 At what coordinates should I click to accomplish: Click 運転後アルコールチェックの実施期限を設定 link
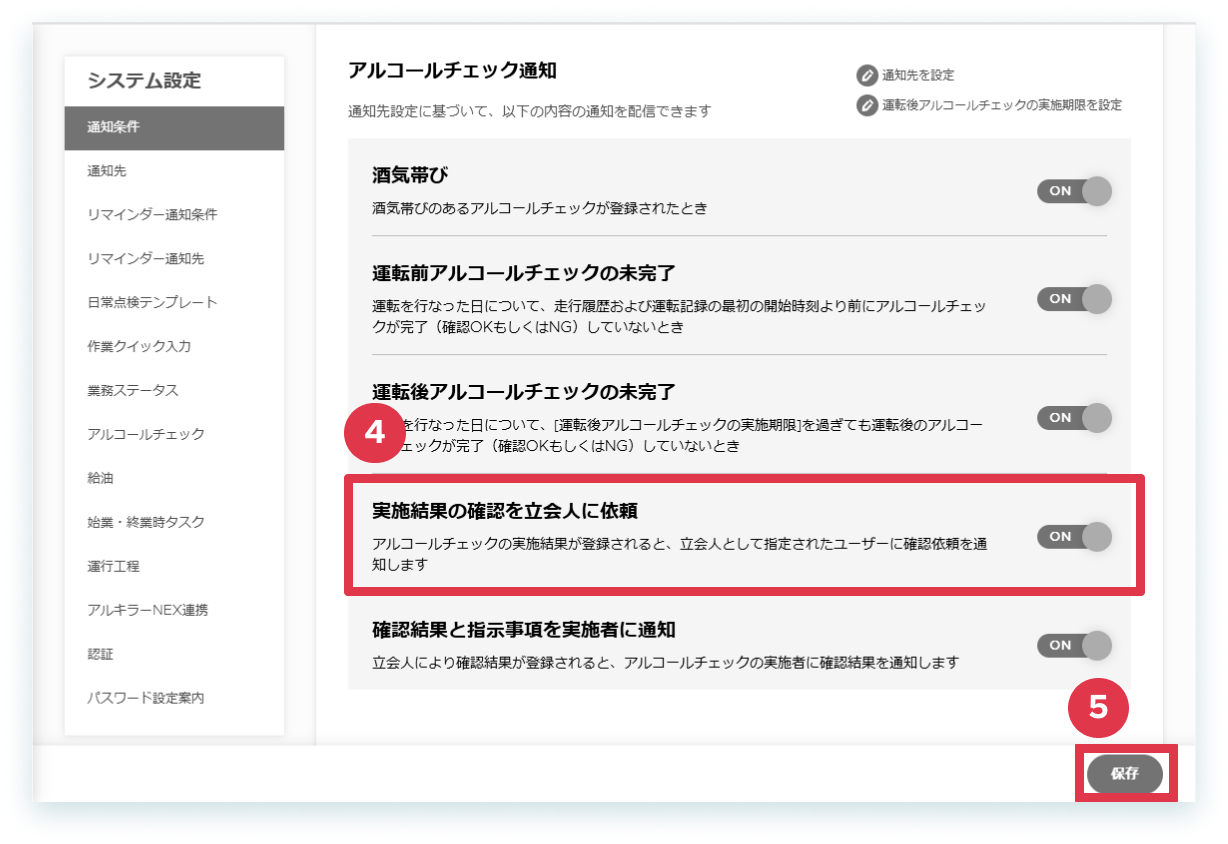pos(1002,105)
